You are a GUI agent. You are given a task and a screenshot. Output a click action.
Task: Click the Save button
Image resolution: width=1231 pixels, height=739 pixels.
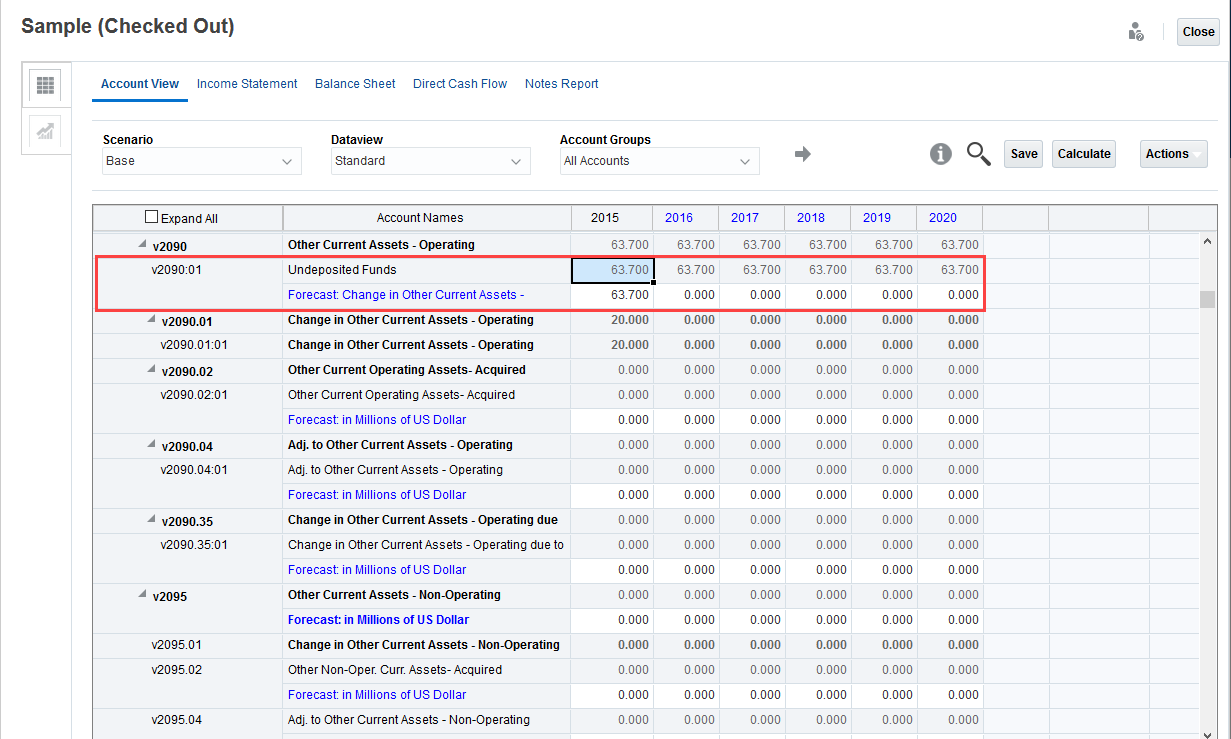(1023, 153)
